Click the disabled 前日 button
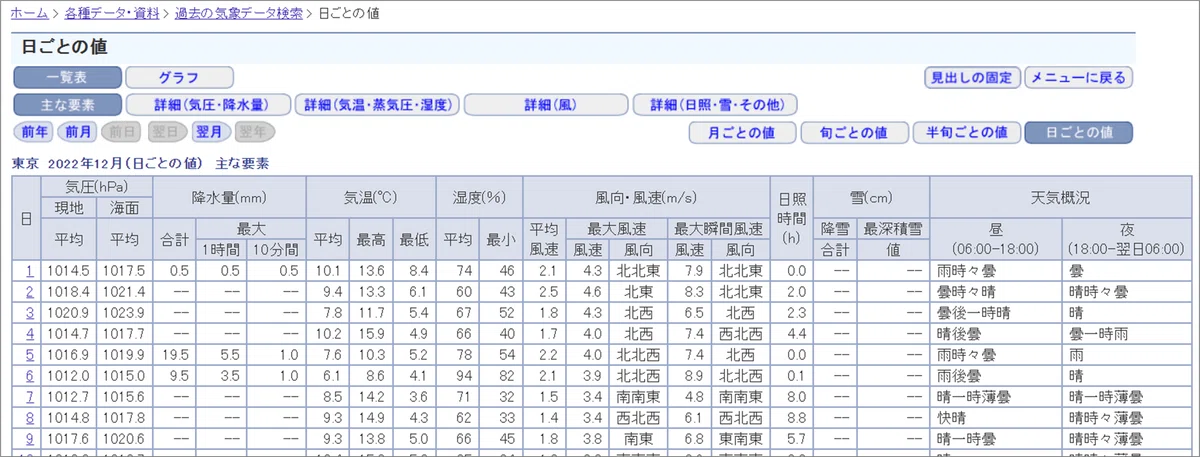Image resolution: width=1200 pixels, height=457 pixels. point(123,131)
